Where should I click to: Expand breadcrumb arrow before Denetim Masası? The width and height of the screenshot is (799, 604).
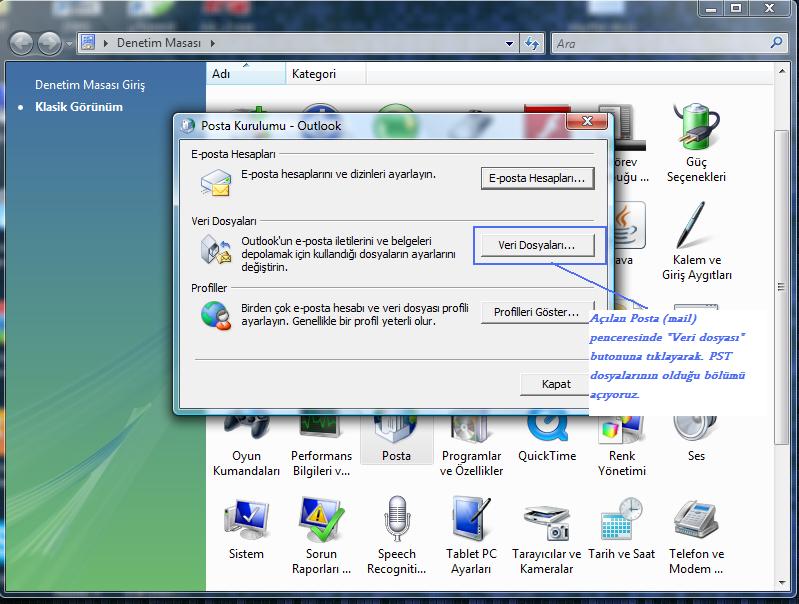(x=106, y=43)
